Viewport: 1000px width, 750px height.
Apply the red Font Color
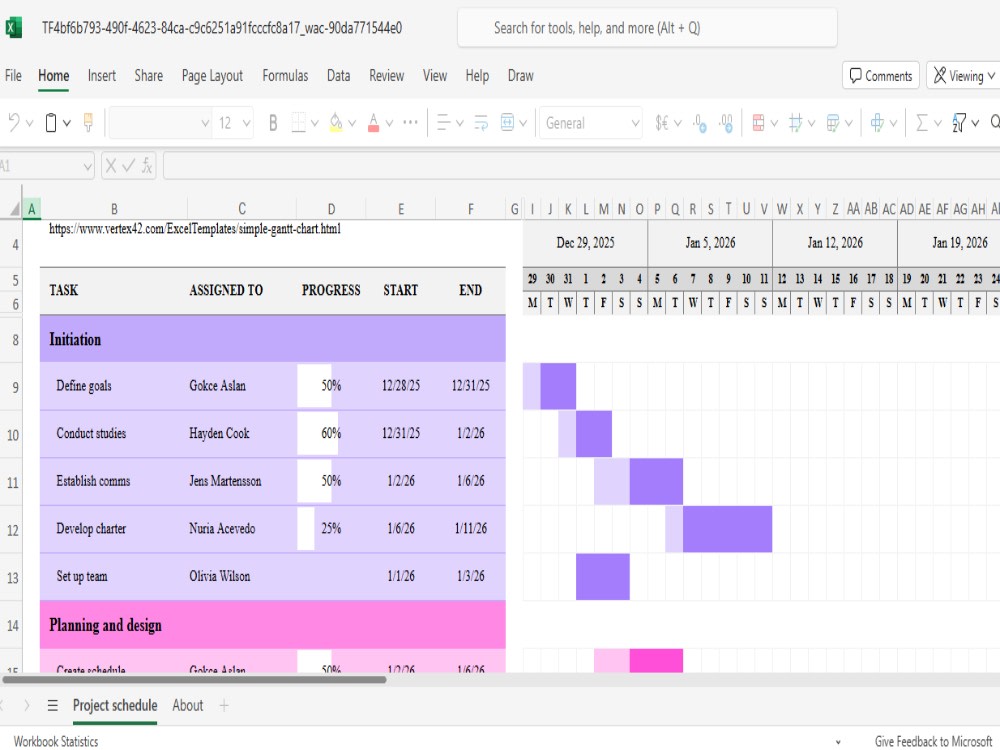coord(374,122)
